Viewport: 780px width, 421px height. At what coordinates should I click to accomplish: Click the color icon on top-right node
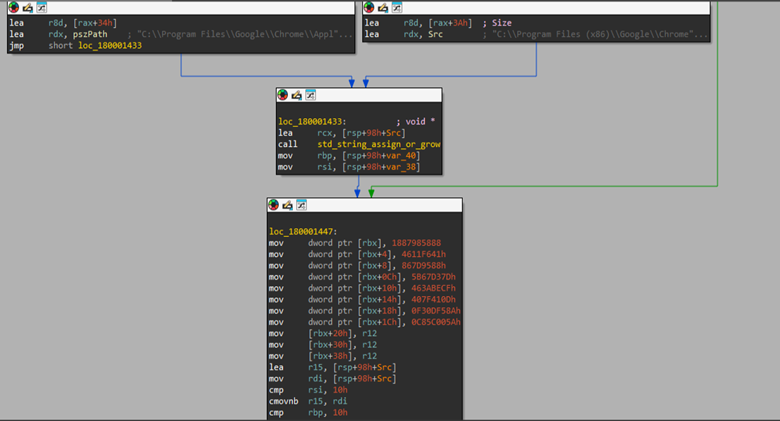tap(370, 8)
